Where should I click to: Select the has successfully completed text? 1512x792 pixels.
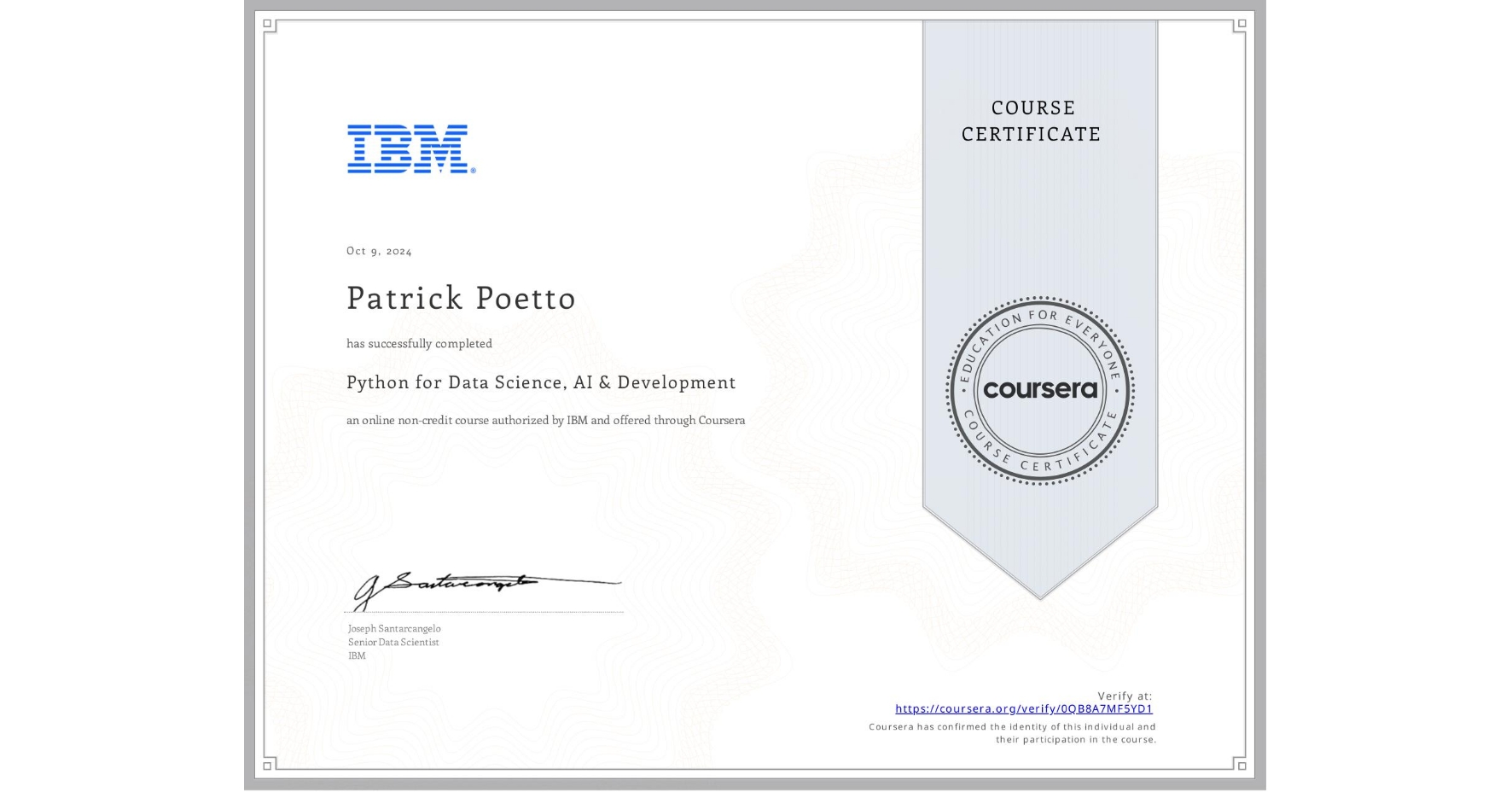(419, 343)
